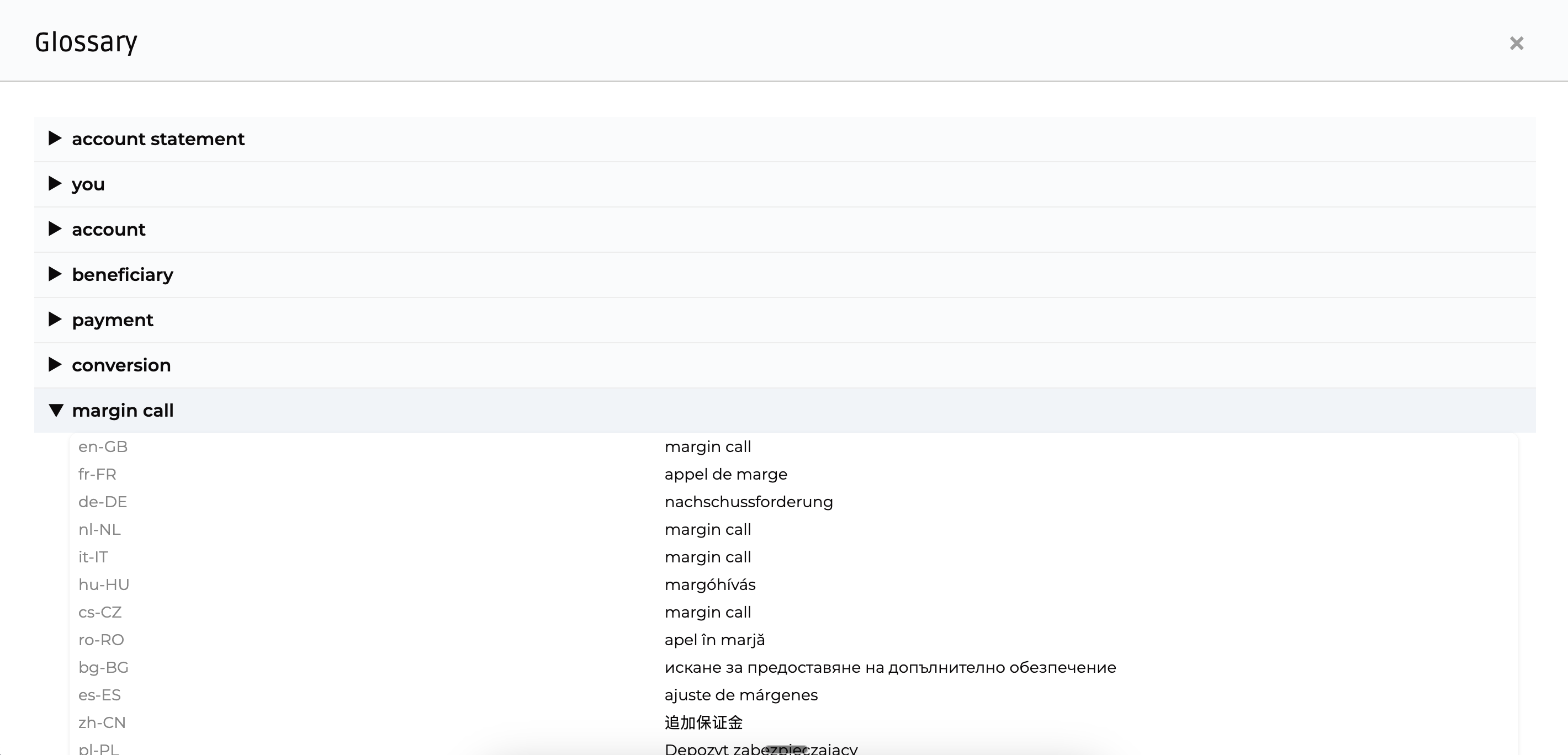Close the Glossary dialog
This screenshot has height=755, width=1568.
[x=1517, y=43]
